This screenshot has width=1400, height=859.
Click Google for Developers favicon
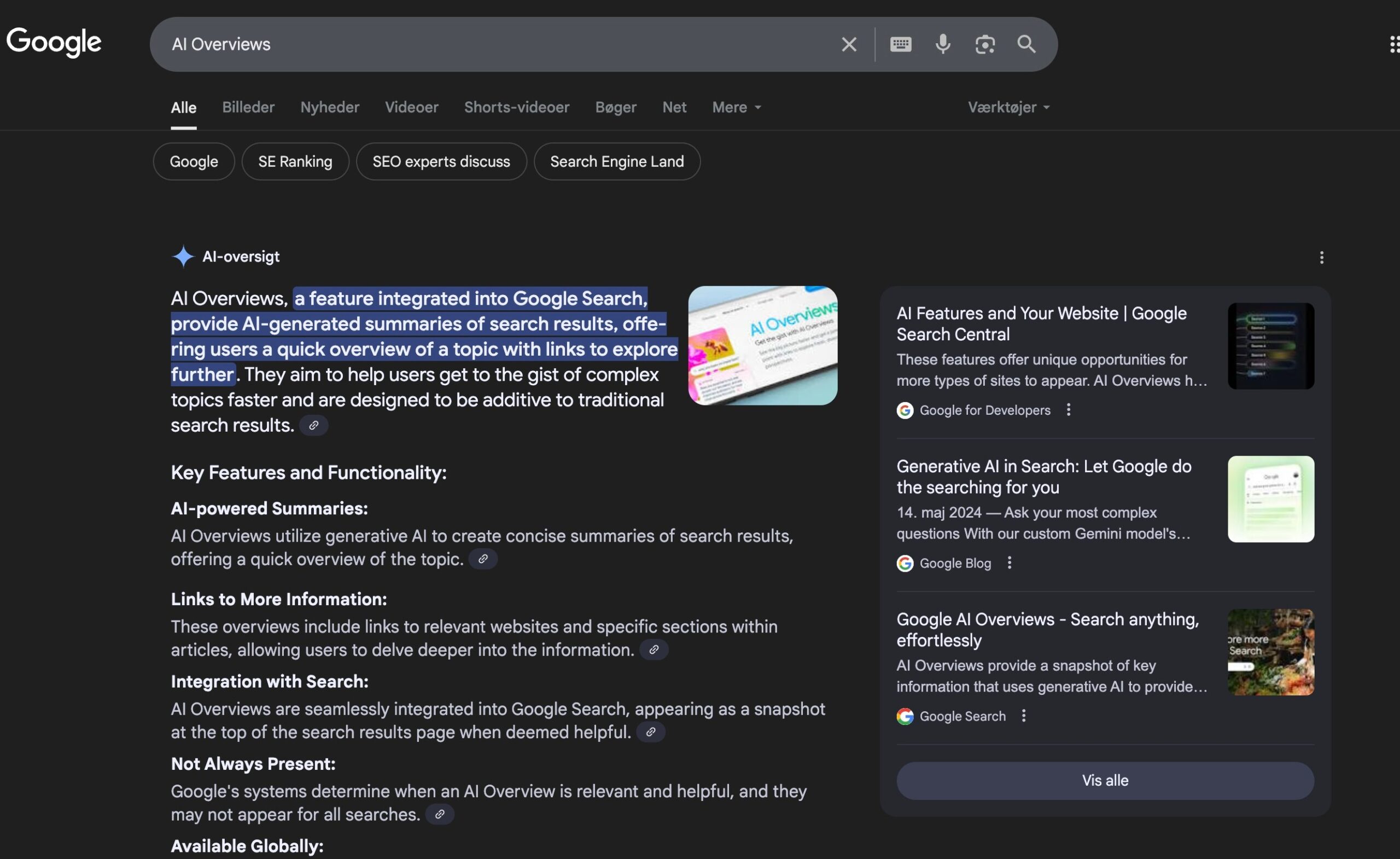[905, 410]
